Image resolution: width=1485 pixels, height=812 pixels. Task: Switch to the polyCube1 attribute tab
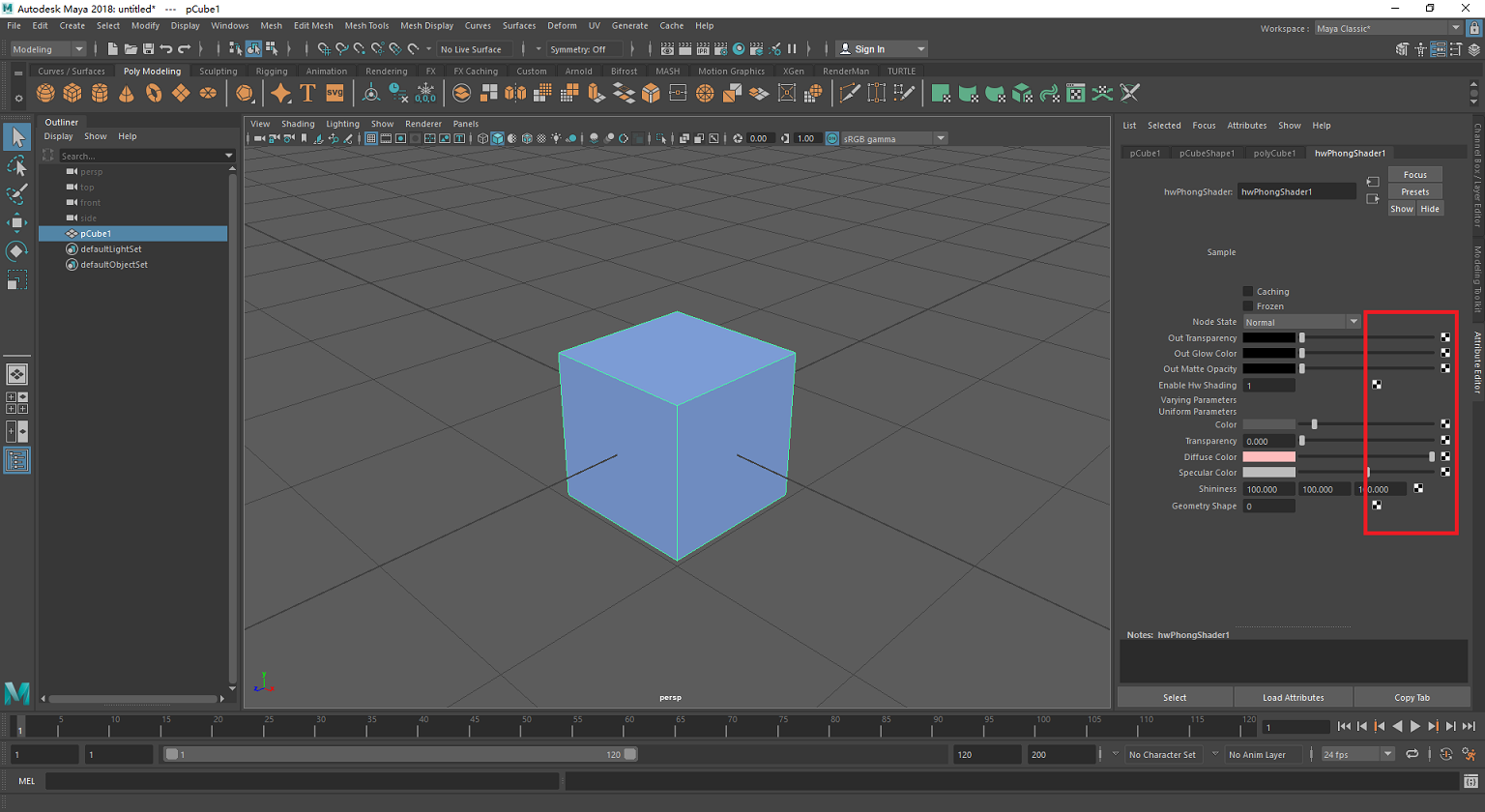[1274, 153]
